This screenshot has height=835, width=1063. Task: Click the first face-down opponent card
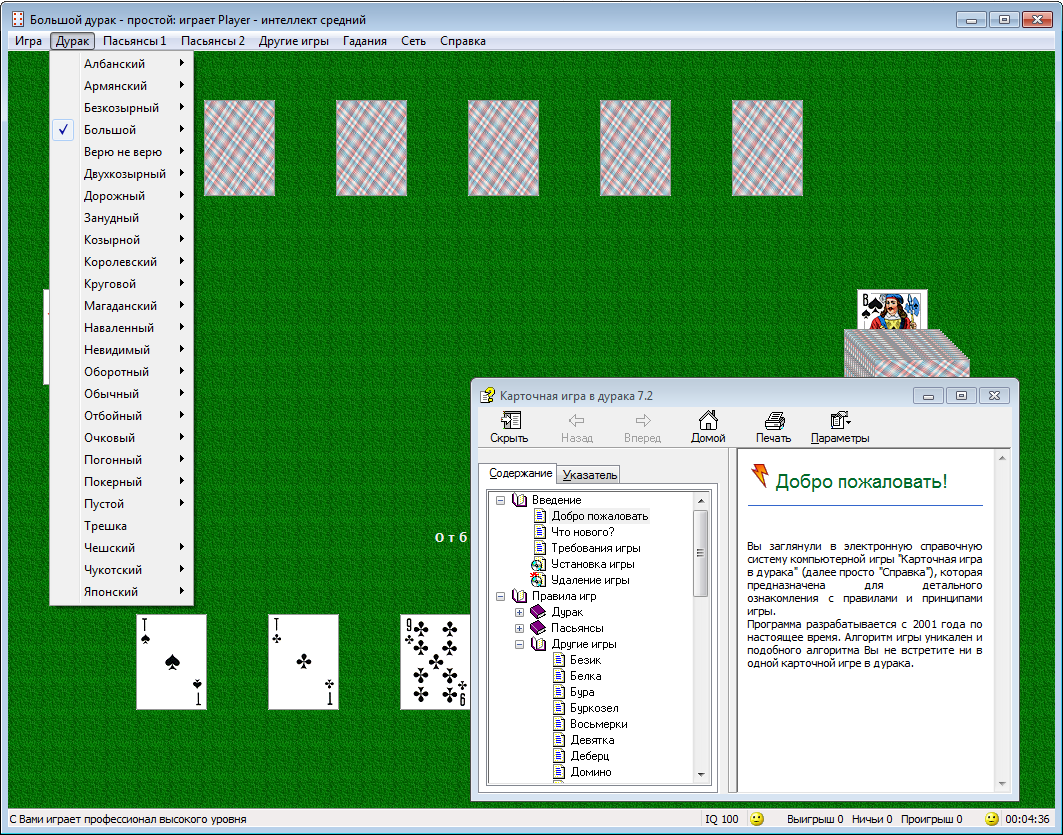point(239,148)
